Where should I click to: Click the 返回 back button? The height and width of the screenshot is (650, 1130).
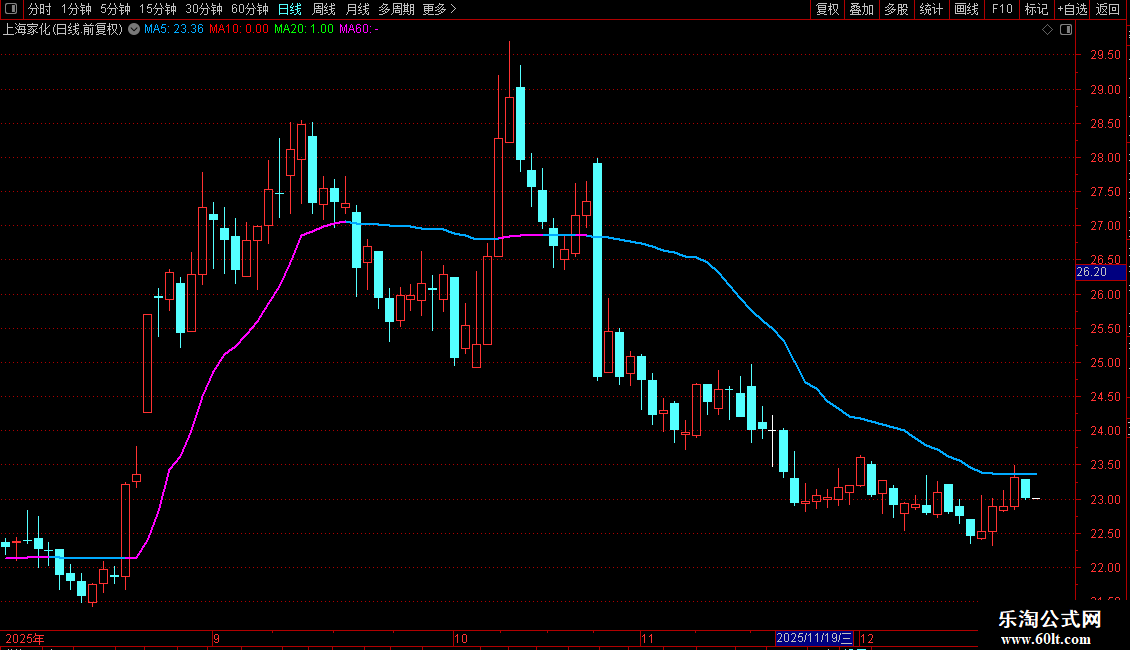[1108, 9]
